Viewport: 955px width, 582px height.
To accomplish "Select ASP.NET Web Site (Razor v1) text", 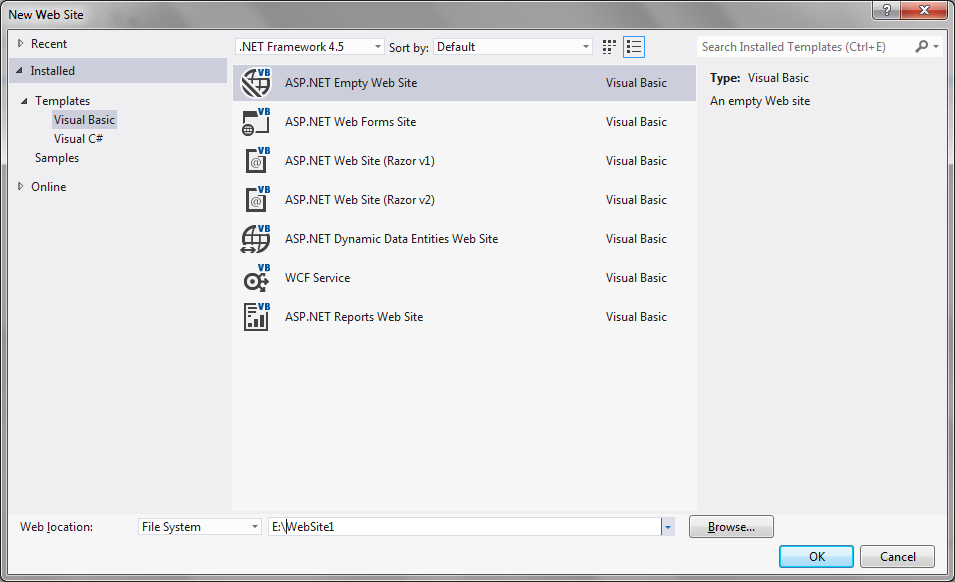I will [x=359, y=161].
